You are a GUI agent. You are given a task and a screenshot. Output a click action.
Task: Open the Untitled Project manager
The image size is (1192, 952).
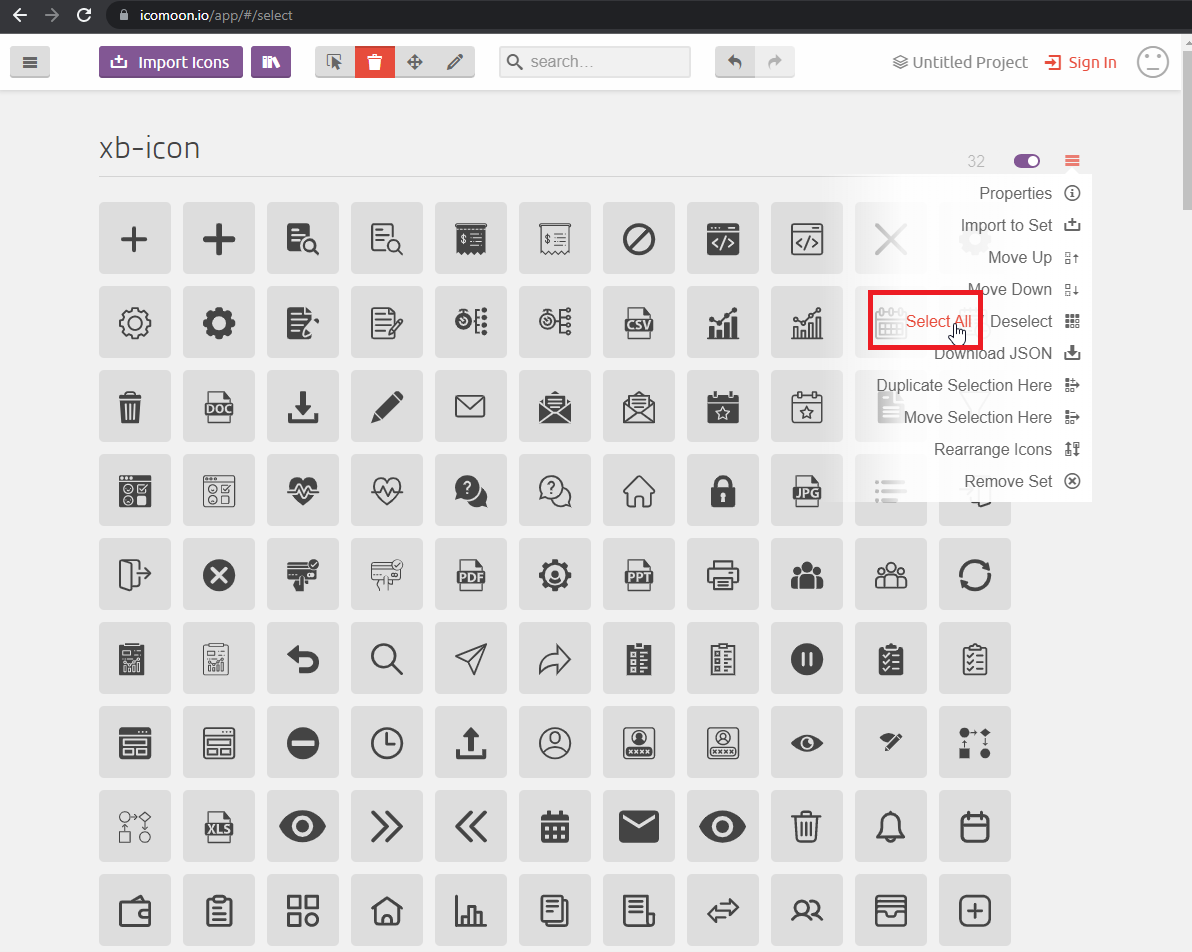[959, 62]
